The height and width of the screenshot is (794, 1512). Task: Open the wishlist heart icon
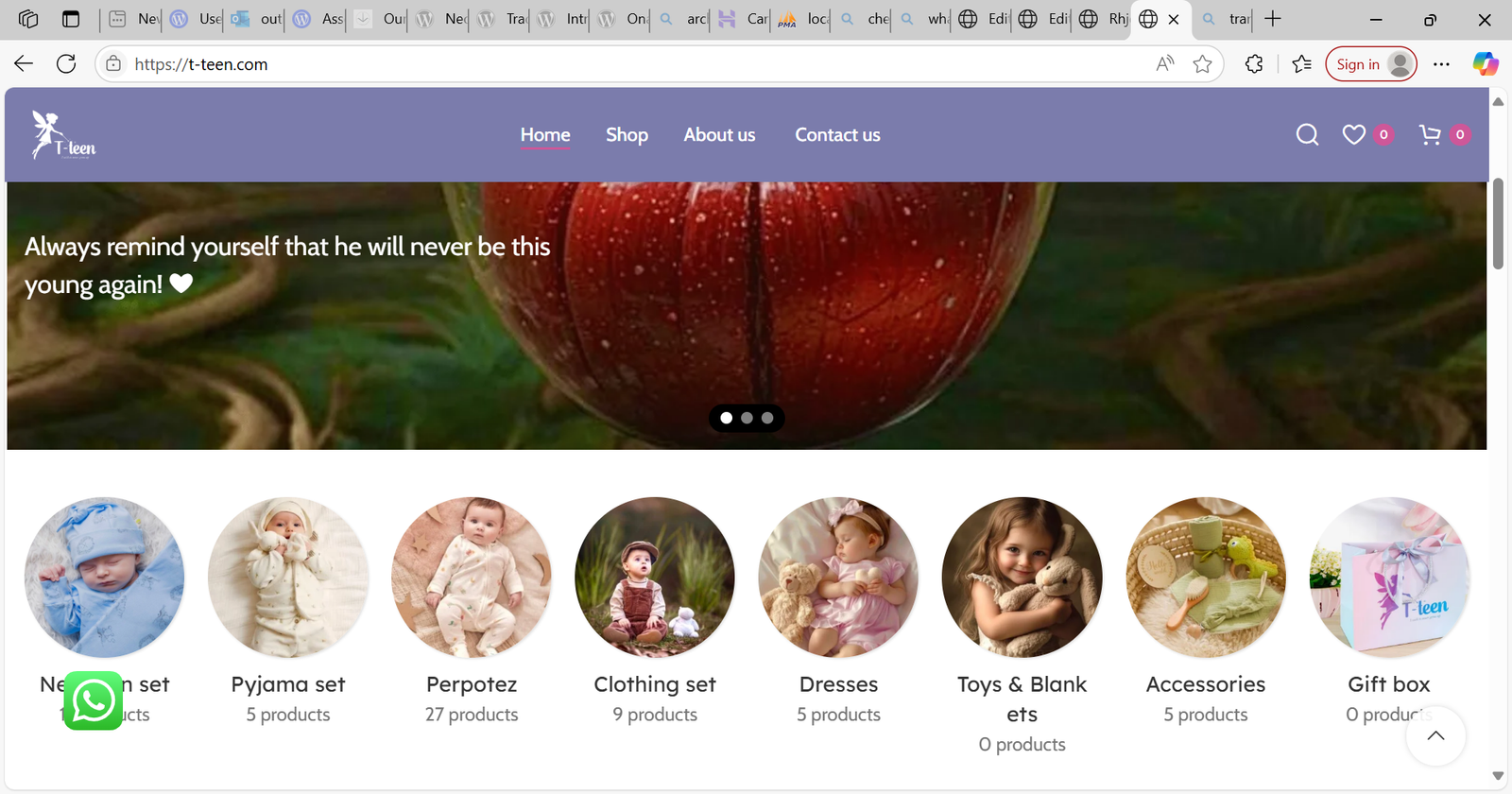[1354, 135]
